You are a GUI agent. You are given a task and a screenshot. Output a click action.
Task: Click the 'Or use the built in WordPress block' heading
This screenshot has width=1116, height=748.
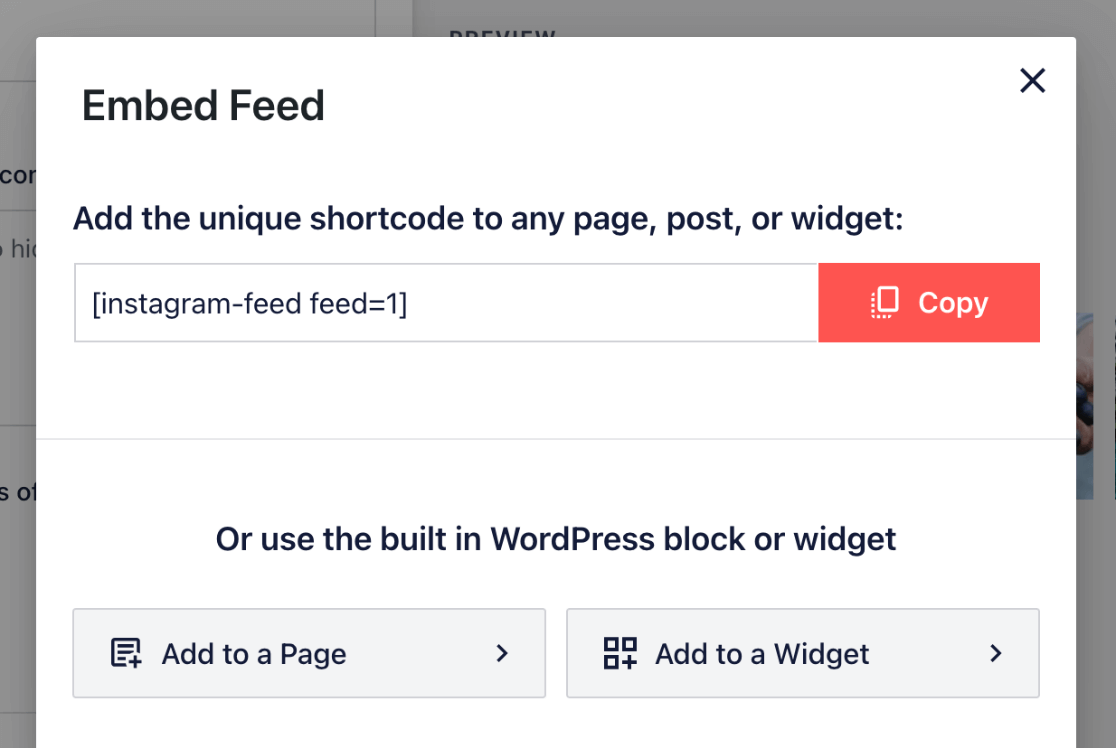[x=556, y=540]
